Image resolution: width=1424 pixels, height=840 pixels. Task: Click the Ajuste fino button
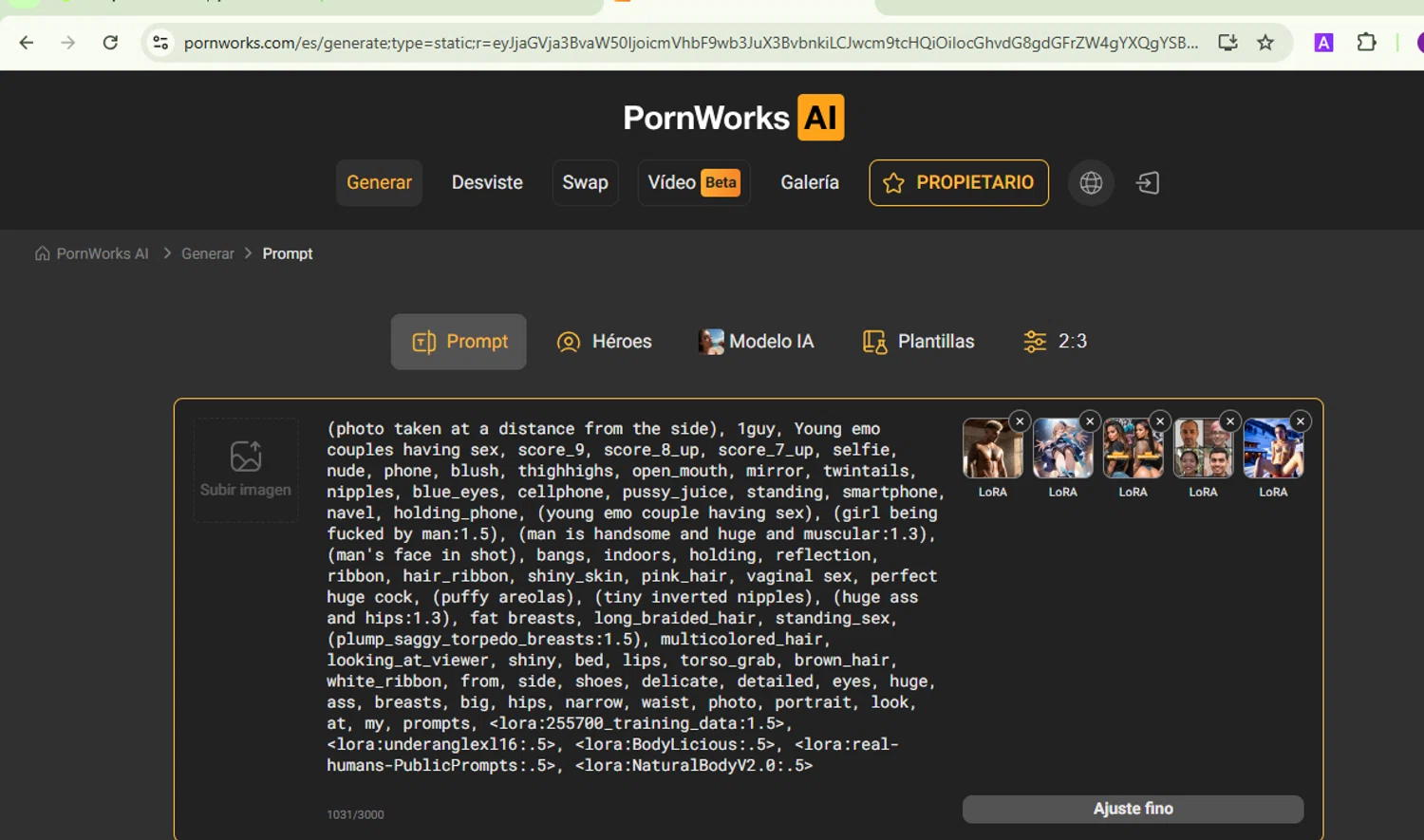point(1134,809)
